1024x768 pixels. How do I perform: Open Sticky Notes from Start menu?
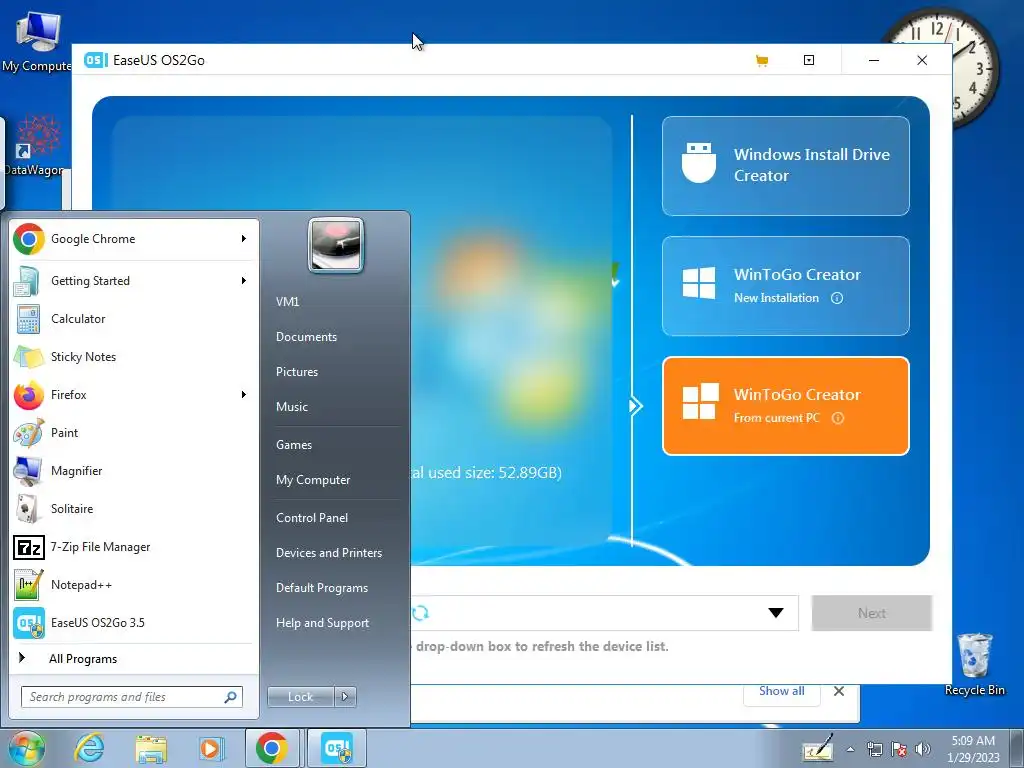pyautogui.click(x=133, y=357)
